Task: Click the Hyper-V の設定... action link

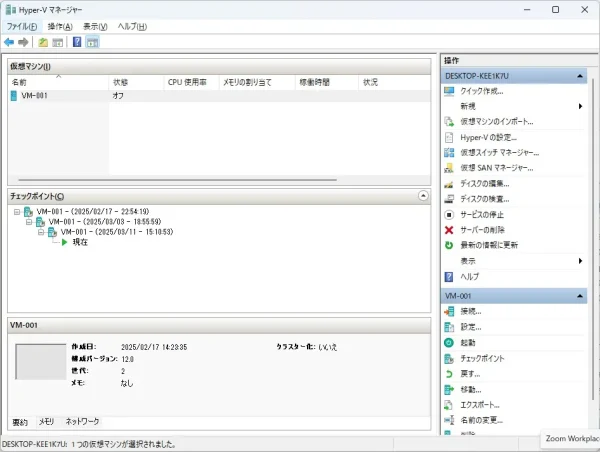Action: (x=489, y=137)
